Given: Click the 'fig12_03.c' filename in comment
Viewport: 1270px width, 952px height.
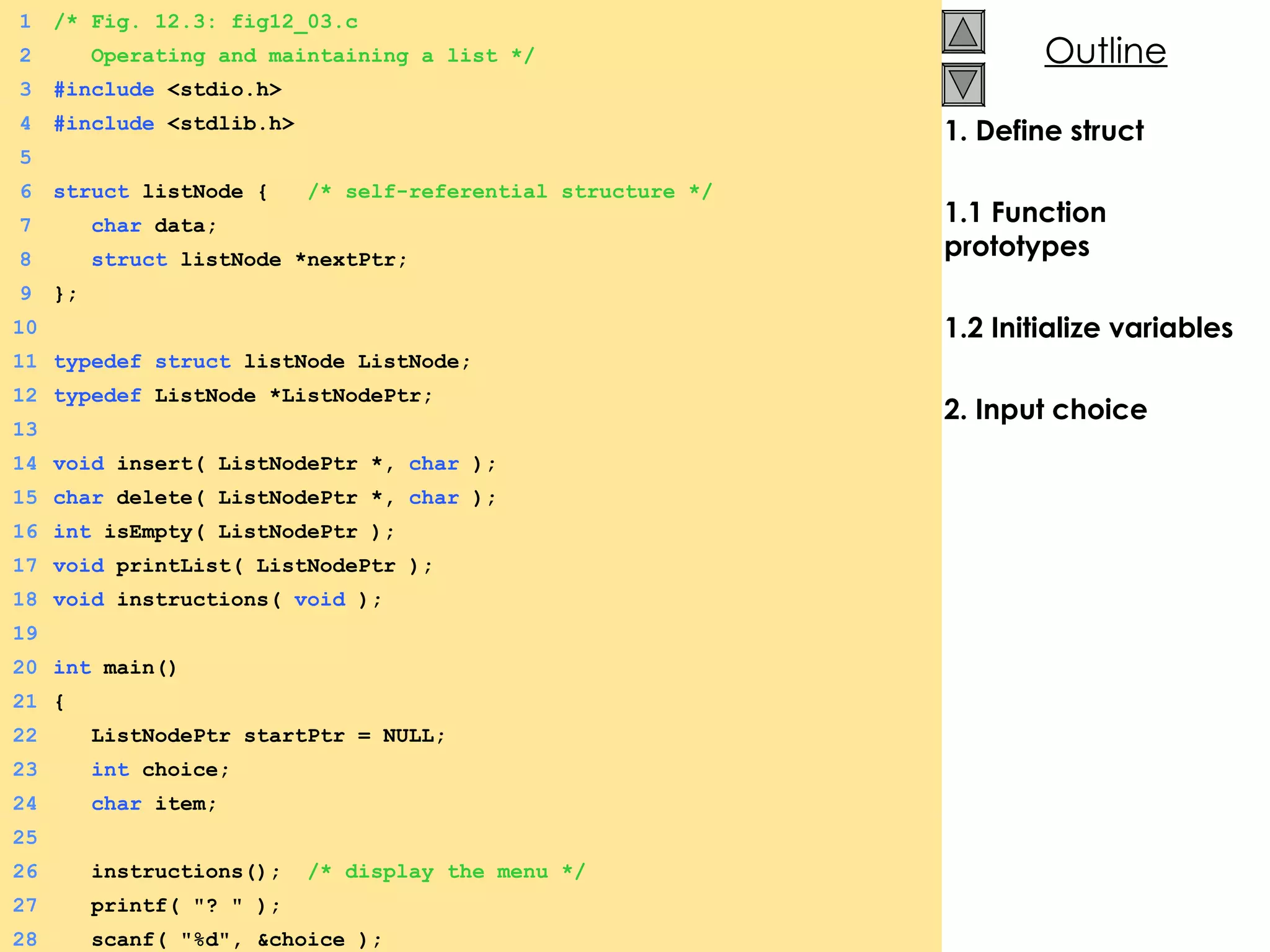Looking at the screenshot, I should coord(295,22).
